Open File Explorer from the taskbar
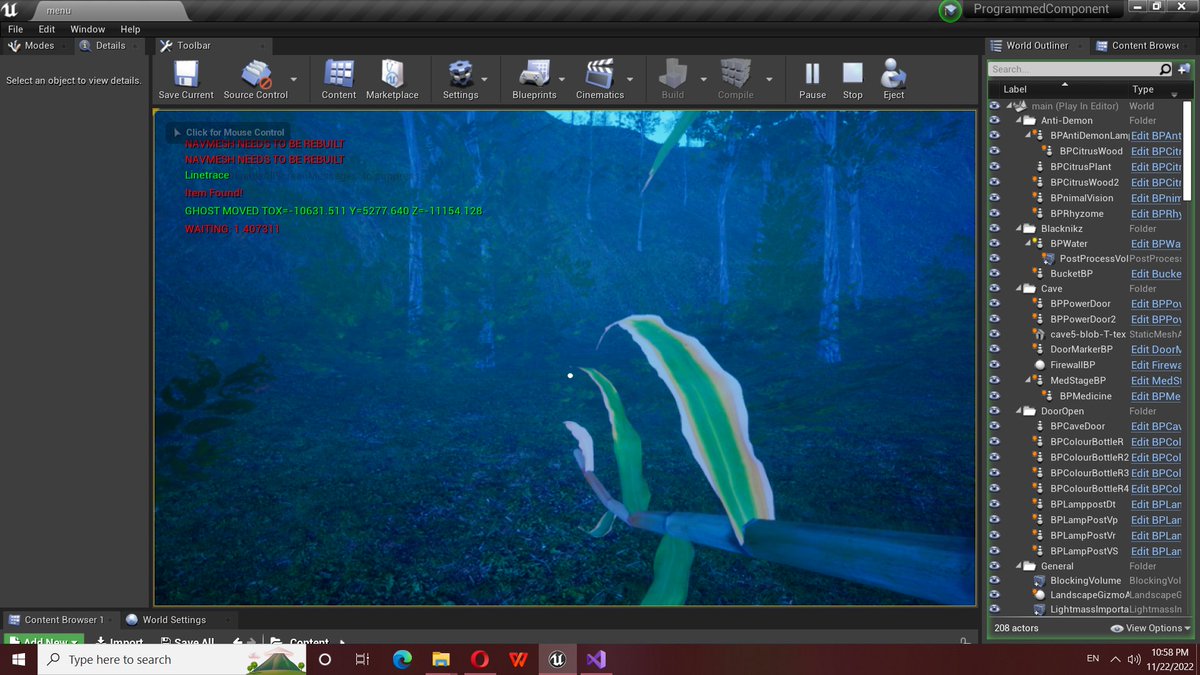1200x675 pixels. point(441,660)
